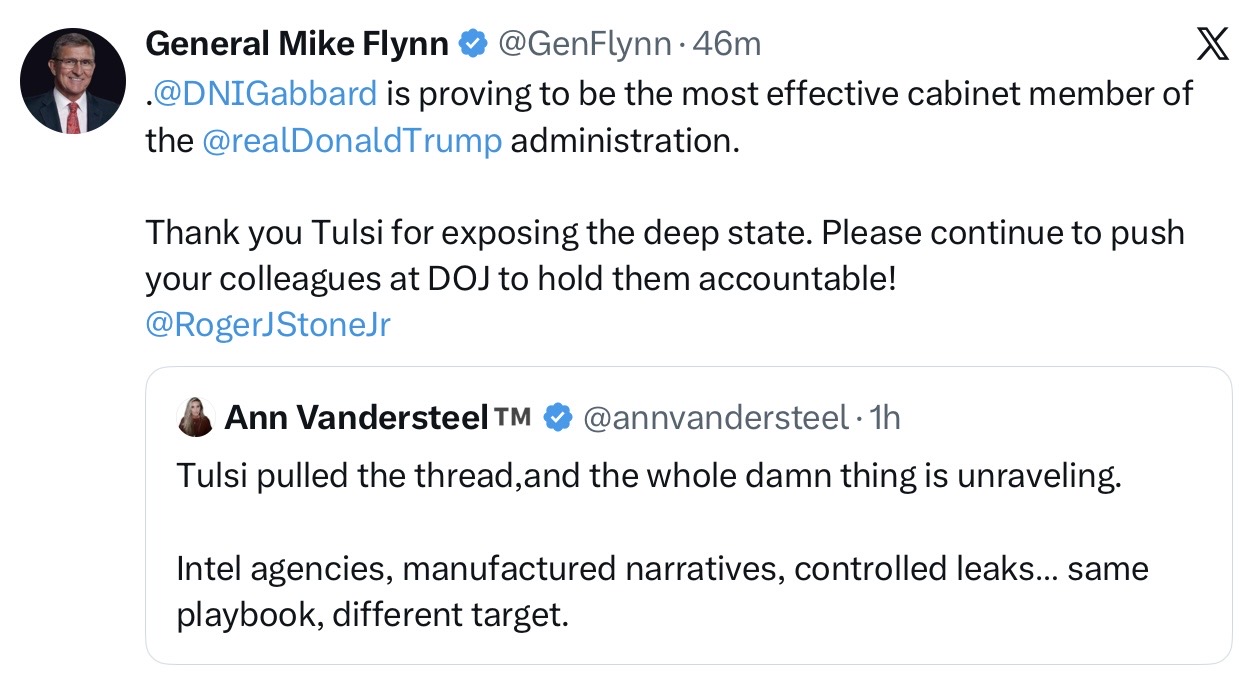Open the @RogerJStoneJr mention
The height and width of the screenshot is (681, 1246).
click(268, 326)
